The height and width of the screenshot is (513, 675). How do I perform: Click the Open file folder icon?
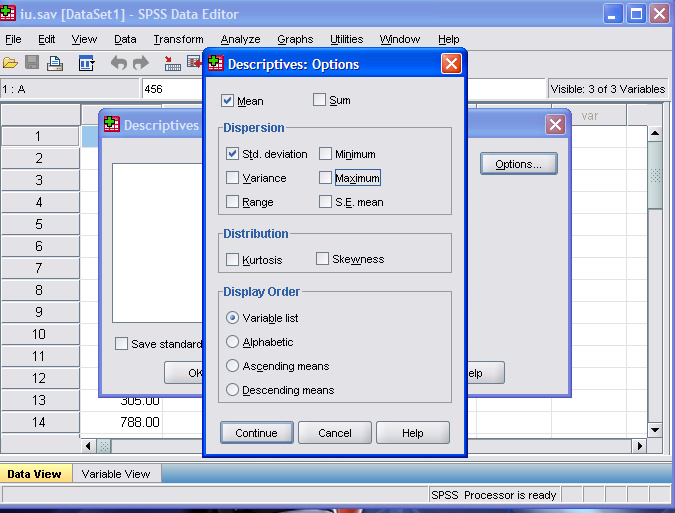click(10, 64)
